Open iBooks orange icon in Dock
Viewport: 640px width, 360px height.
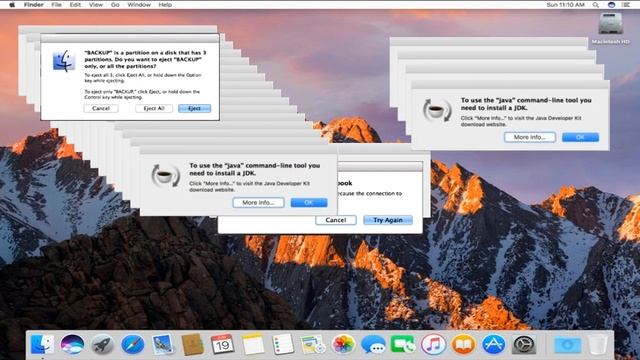(x=463, y=344)
